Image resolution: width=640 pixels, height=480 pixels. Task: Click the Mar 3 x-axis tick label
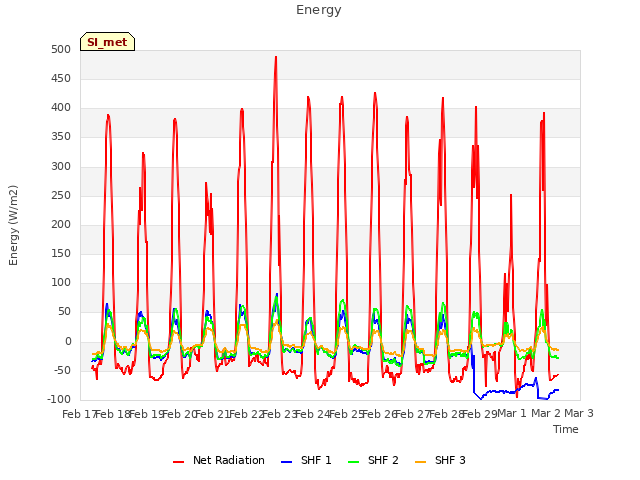pos(579,413)
